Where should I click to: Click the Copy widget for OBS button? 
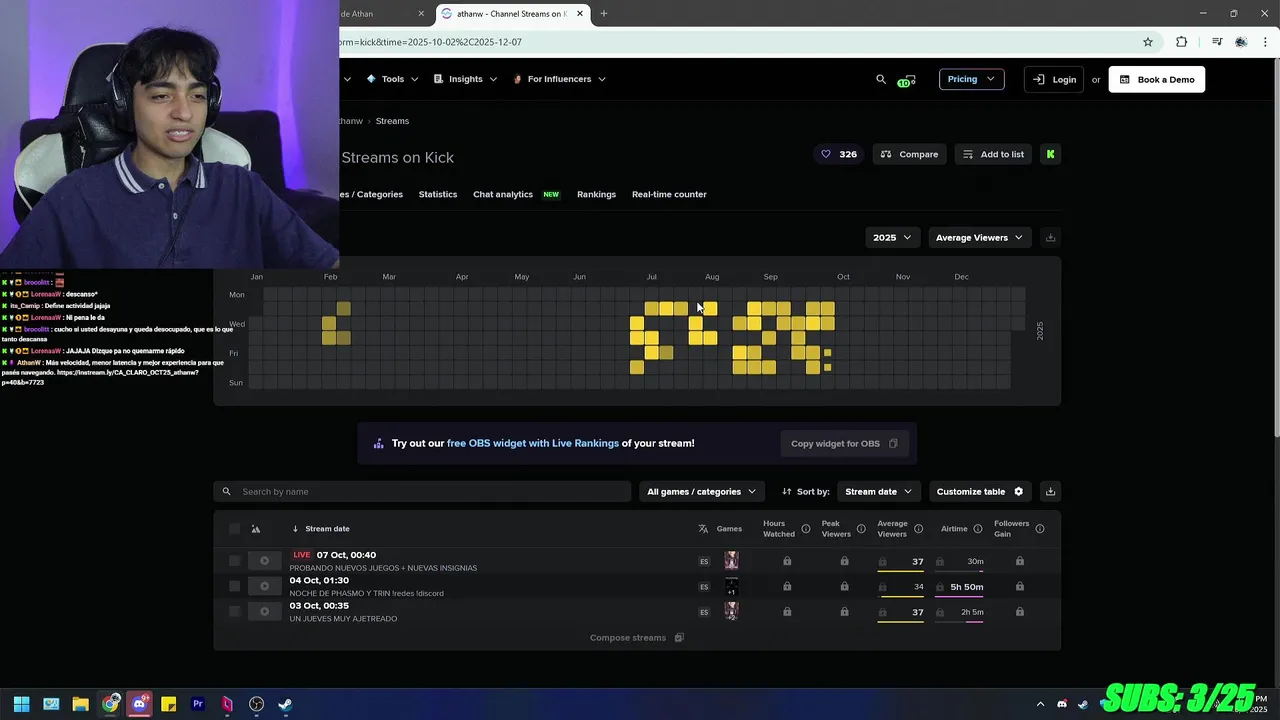[x=844, y=443]
